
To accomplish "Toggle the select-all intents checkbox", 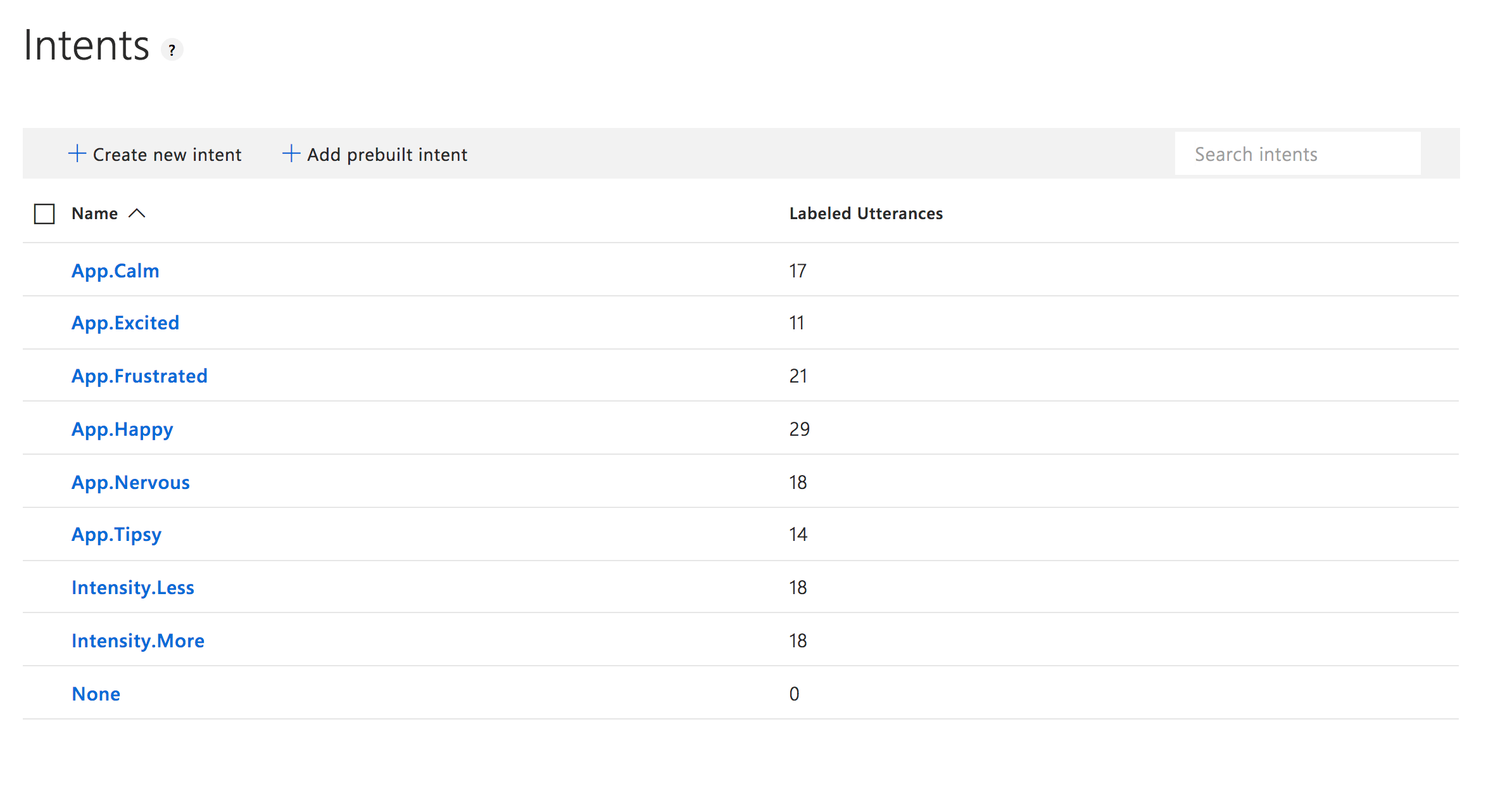I will [44, 214].
